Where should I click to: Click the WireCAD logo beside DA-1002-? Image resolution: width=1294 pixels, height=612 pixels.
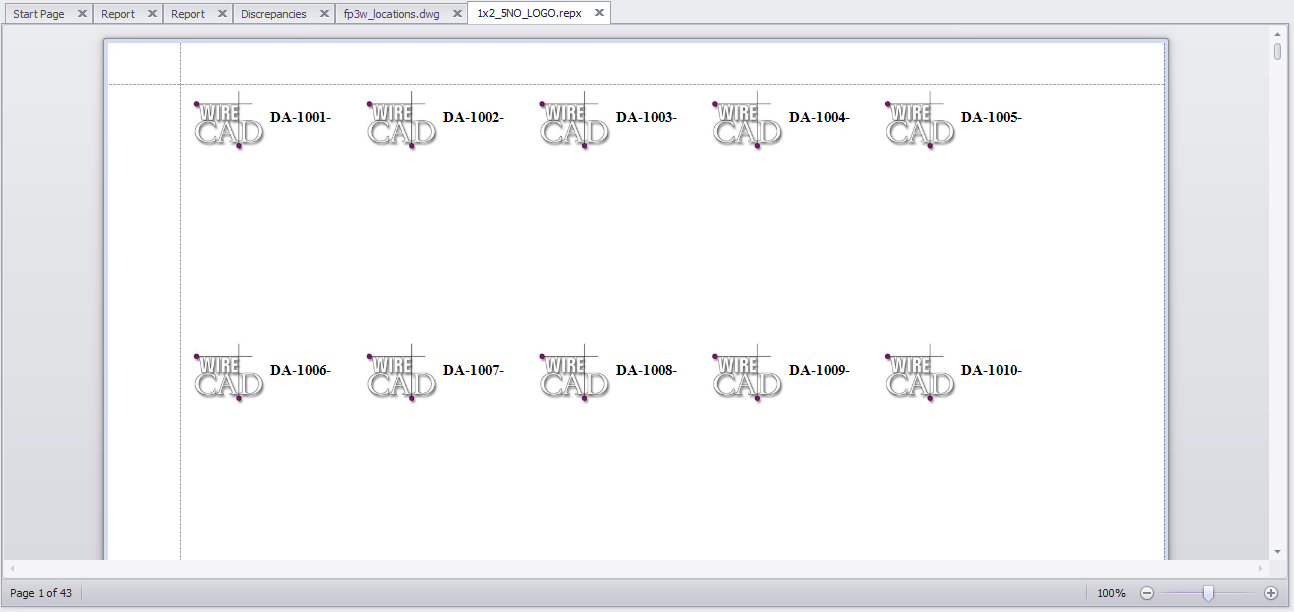402,121
